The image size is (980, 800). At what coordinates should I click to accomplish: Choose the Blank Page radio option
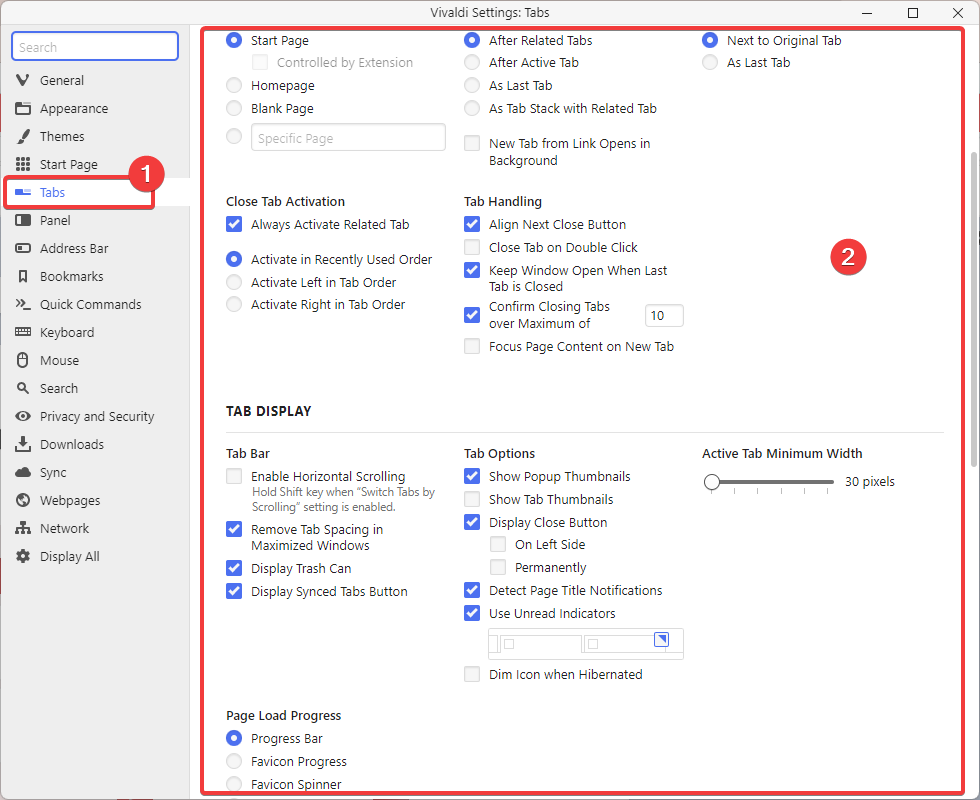234,108
